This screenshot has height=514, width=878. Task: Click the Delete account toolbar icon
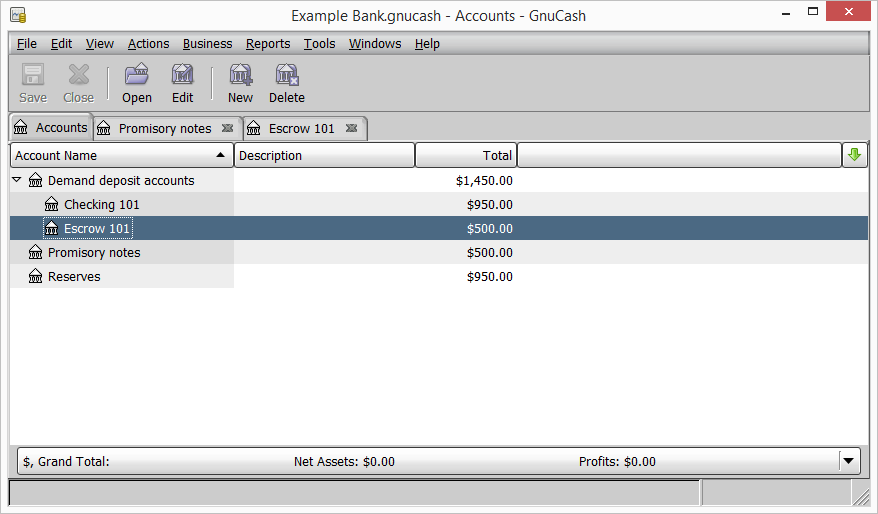287,76
